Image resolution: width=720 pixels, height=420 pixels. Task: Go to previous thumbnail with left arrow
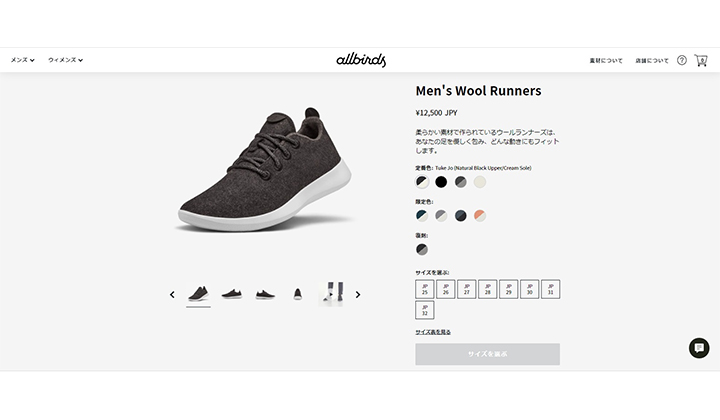click(172, 295)
